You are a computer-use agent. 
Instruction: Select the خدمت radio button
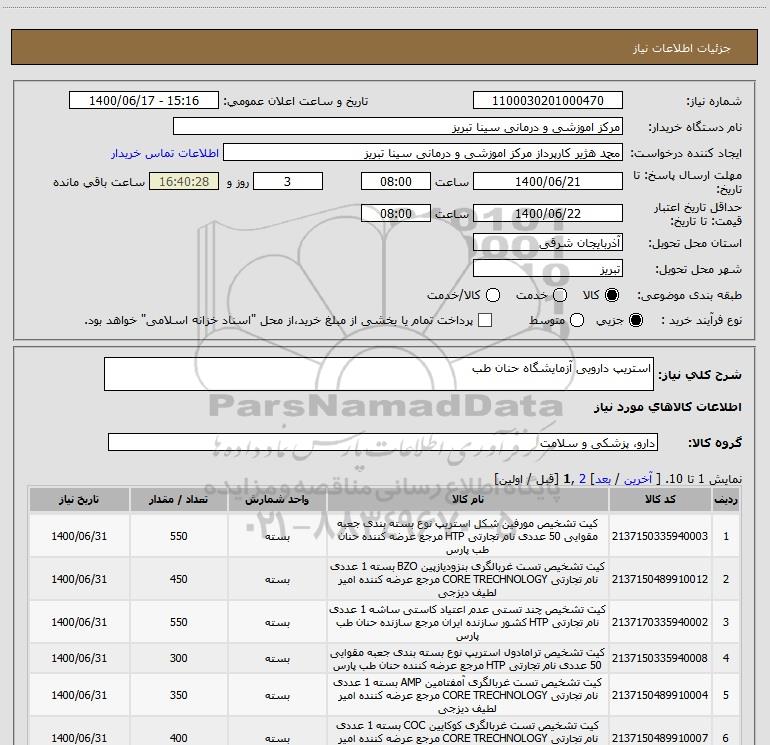click(560, 295)
